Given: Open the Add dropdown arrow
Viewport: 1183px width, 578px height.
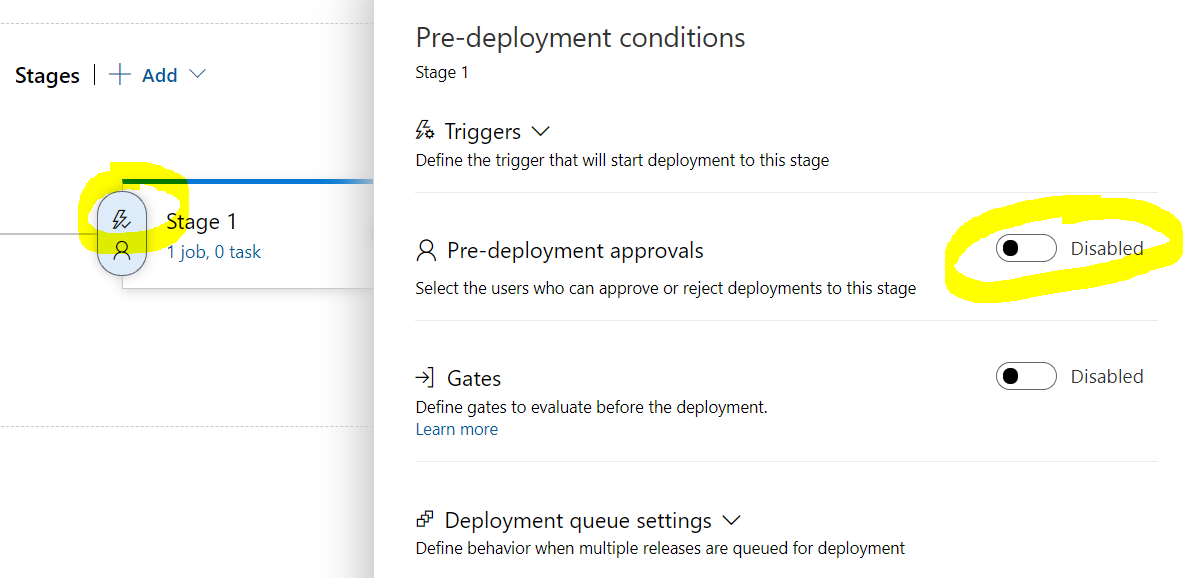Looking at the screenshot, I should pyautogui.click(x=196, y=74).
